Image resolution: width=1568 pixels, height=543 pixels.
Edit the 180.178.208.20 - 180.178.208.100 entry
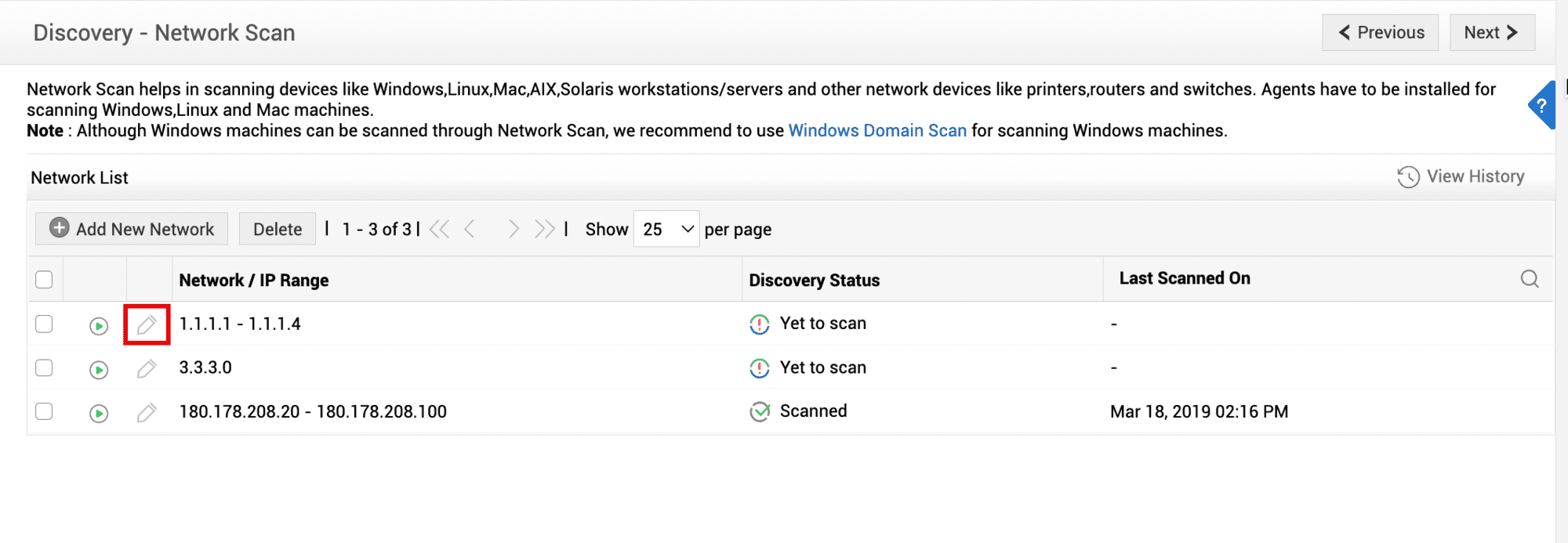[x=147, y=412]
